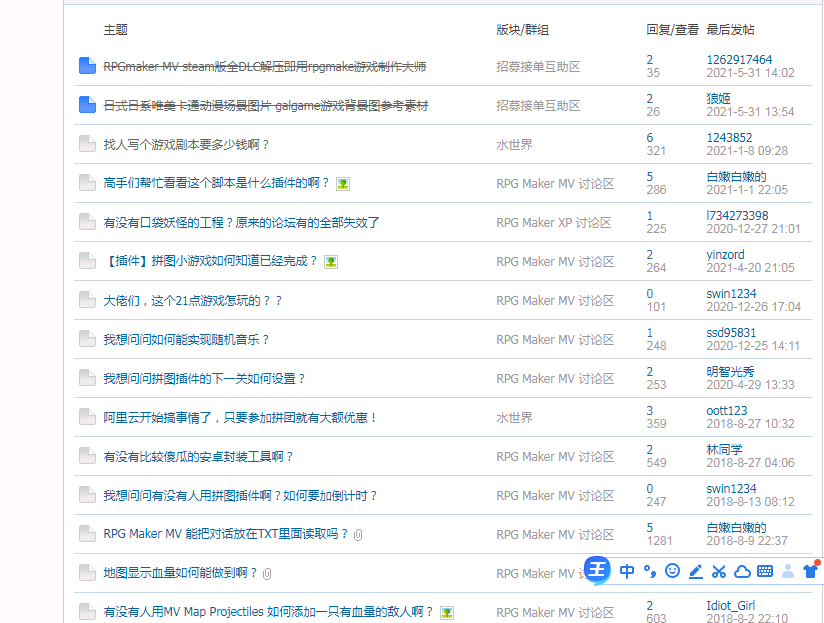This screenshot has width=824, height=623.
Task: Open skin shirt icon in IME bar
Action: pyautogui.click(x=811, y=570)
